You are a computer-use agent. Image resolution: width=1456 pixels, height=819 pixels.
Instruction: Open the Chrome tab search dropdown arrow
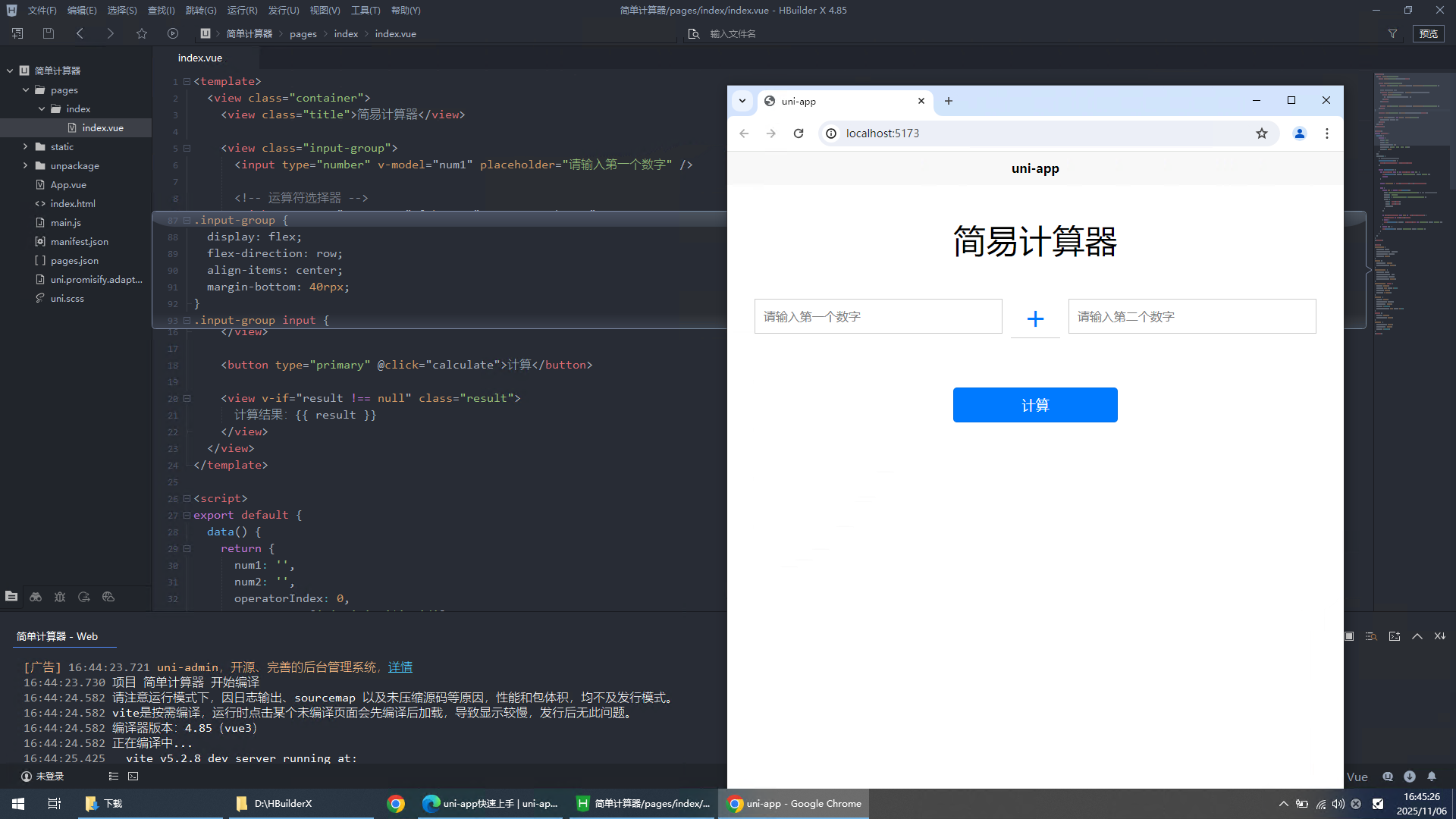(x=742, y=101)
